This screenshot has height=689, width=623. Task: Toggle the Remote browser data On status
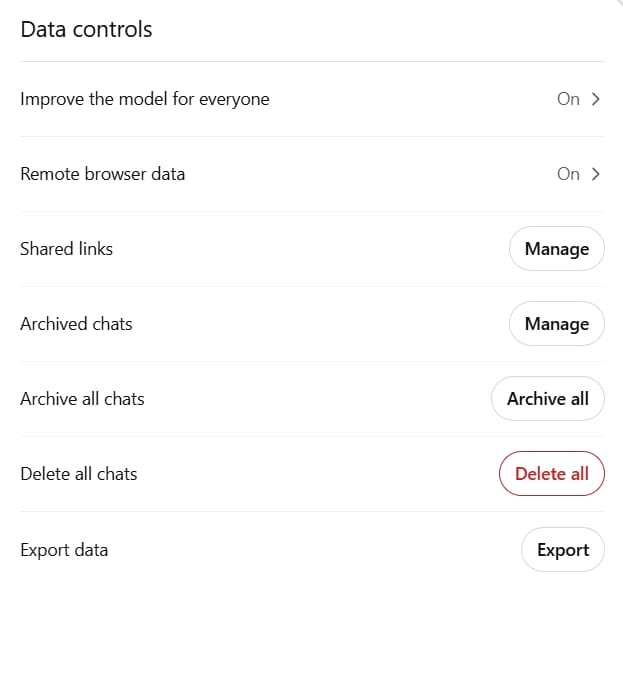568,174
